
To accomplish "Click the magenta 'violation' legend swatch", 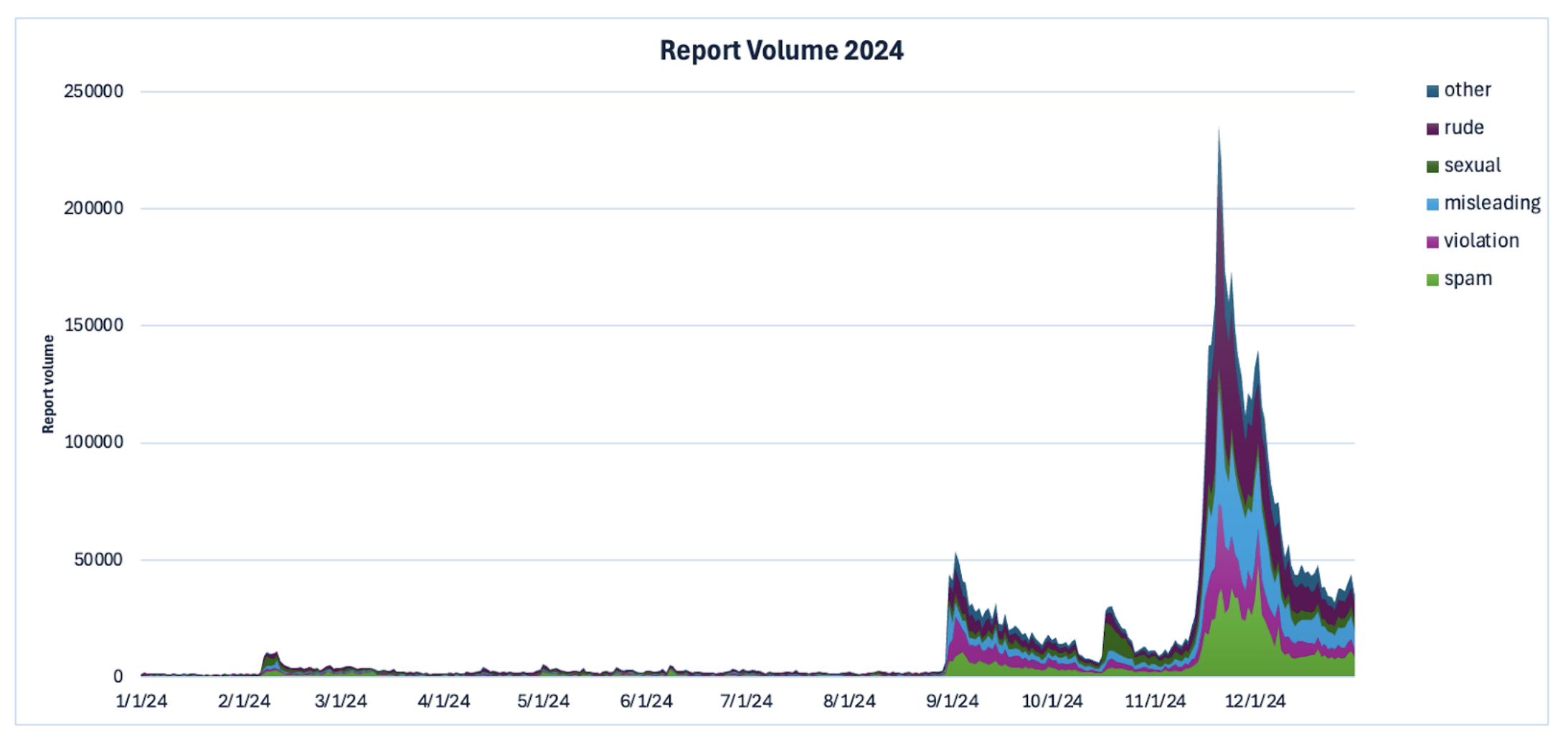I will pyautogui.click(x=1433, y=241).
